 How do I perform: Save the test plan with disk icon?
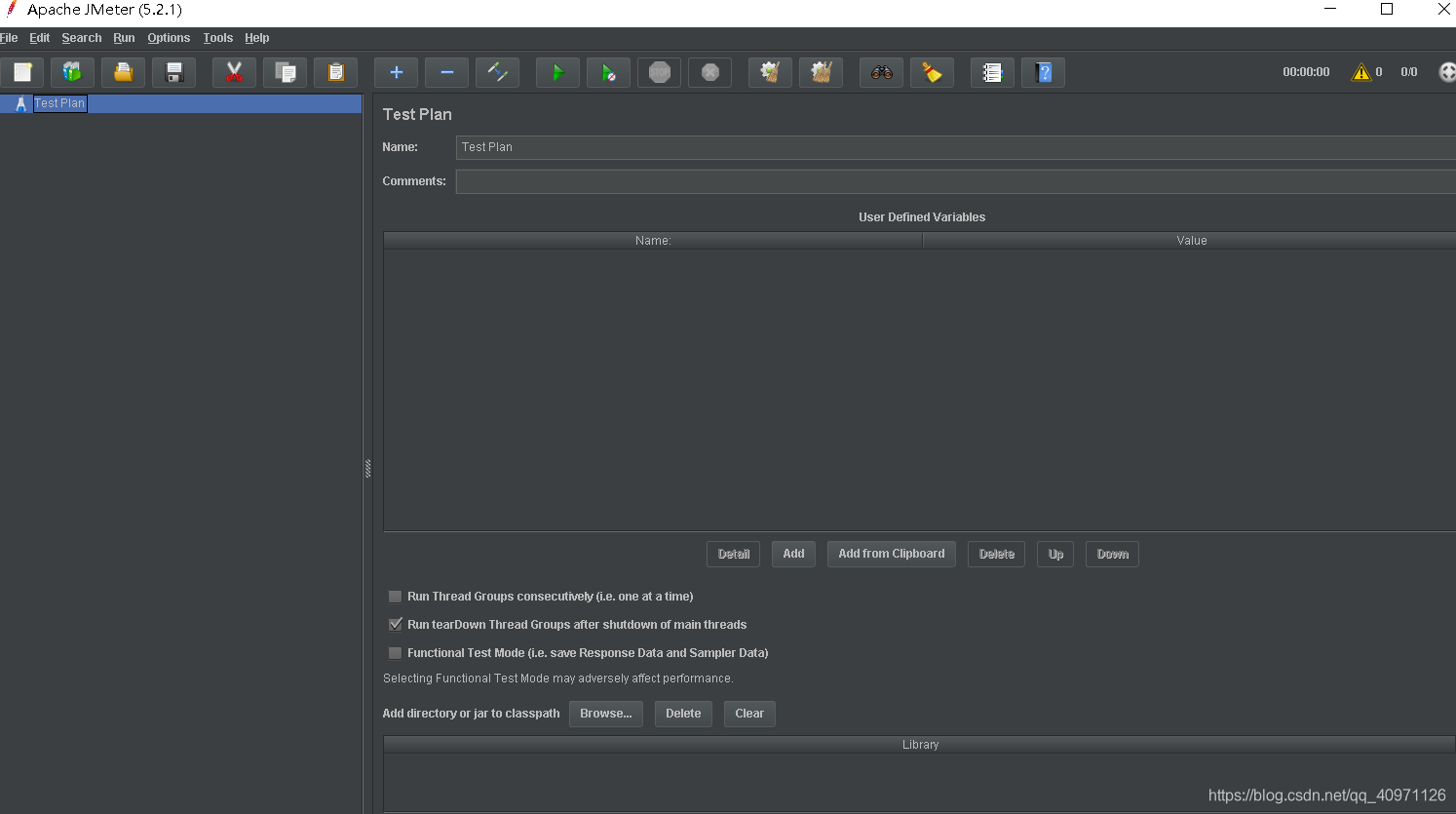click(174, 72)
